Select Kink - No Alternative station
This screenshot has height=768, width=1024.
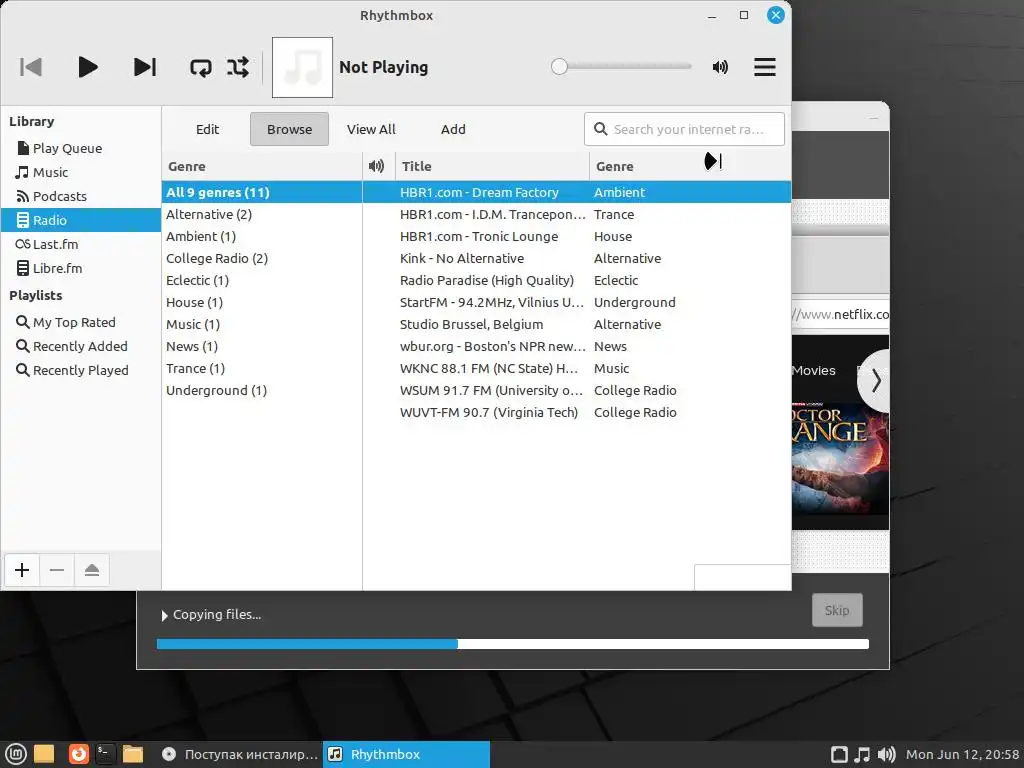[x=577, y=259]
